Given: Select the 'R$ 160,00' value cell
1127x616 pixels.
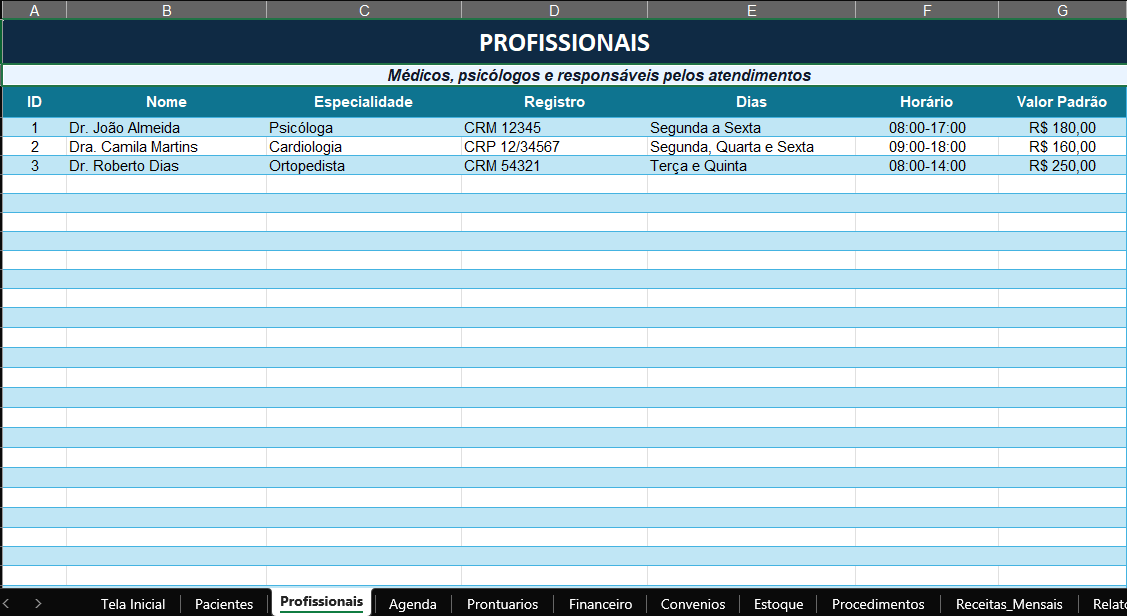Looking at the screenshot, I should click(x=1062, y=147).
